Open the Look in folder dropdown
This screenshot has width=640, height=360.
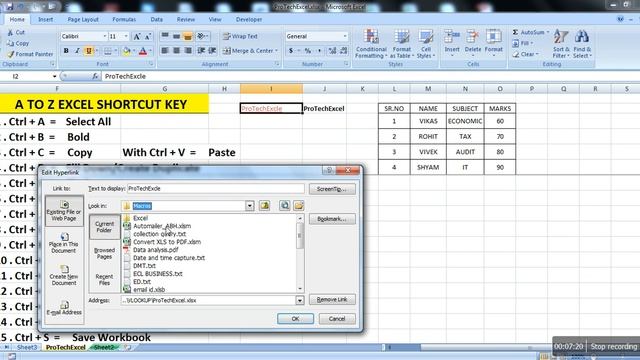[x=249, y=206]
